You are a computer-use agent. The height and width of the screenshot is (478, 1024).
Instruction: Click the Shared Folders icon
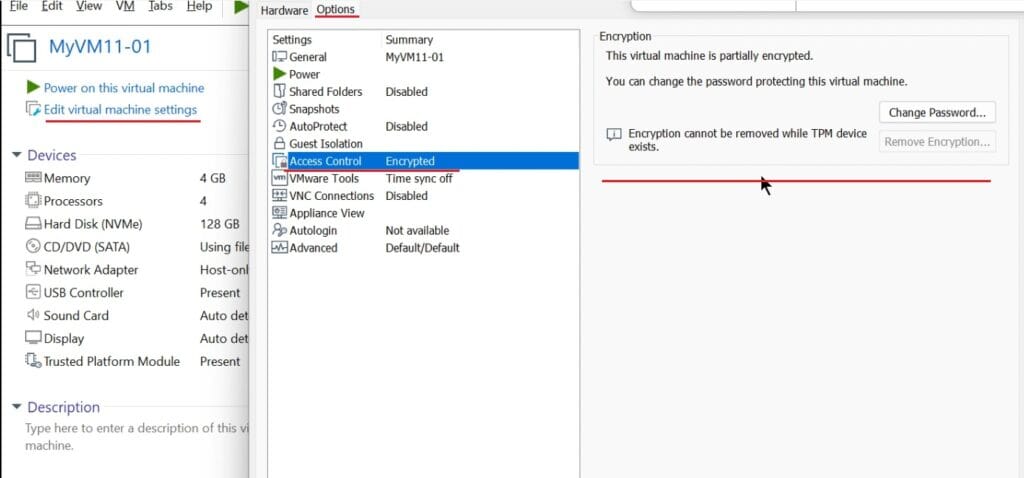[x=280, y=91]
